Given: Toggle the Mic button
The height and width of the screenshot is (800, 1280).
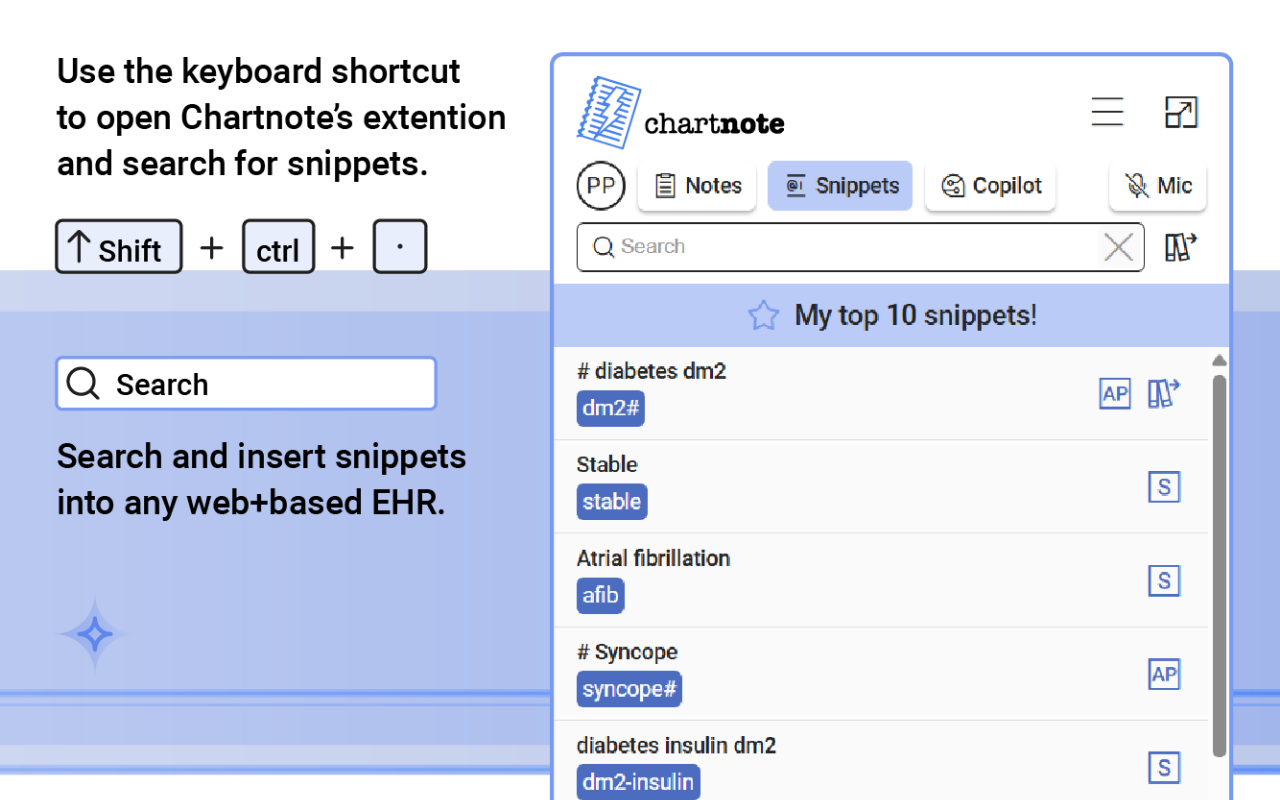Looking at the screenshot, I should (x=1157, y=186).
